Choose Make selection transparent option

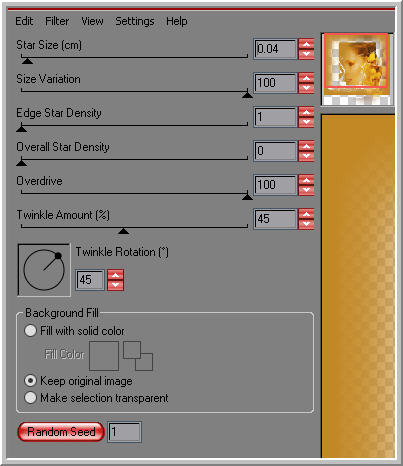(x=30, y=397)
